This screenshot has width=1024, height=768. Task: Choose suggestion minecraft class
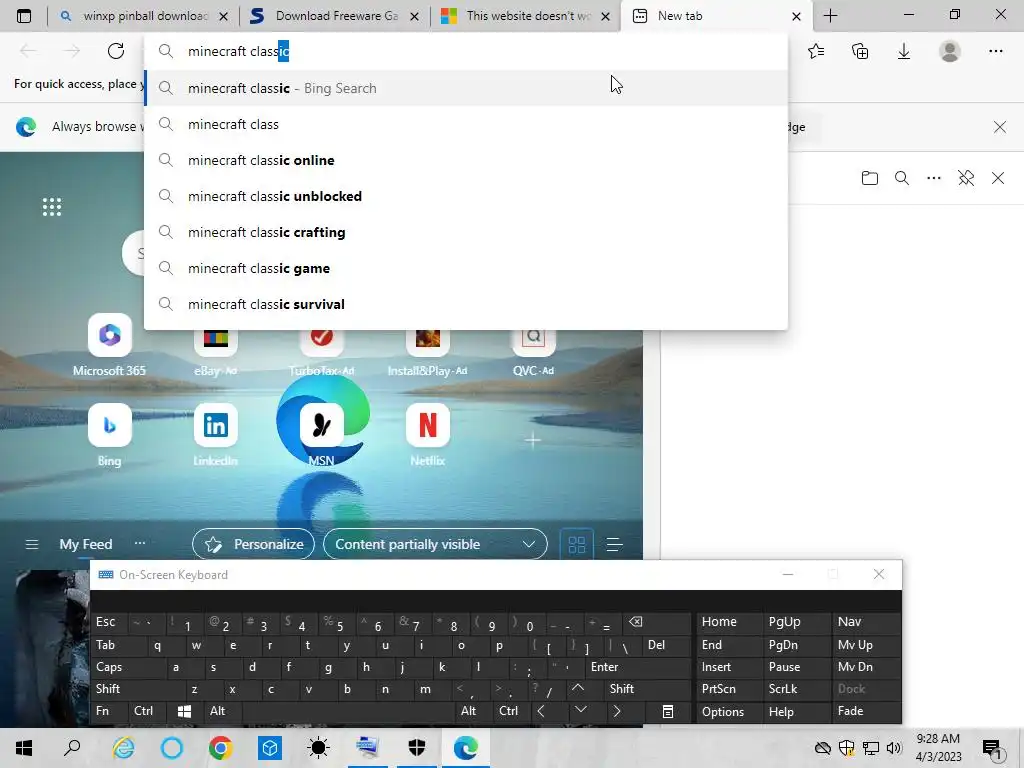(466, 124)
